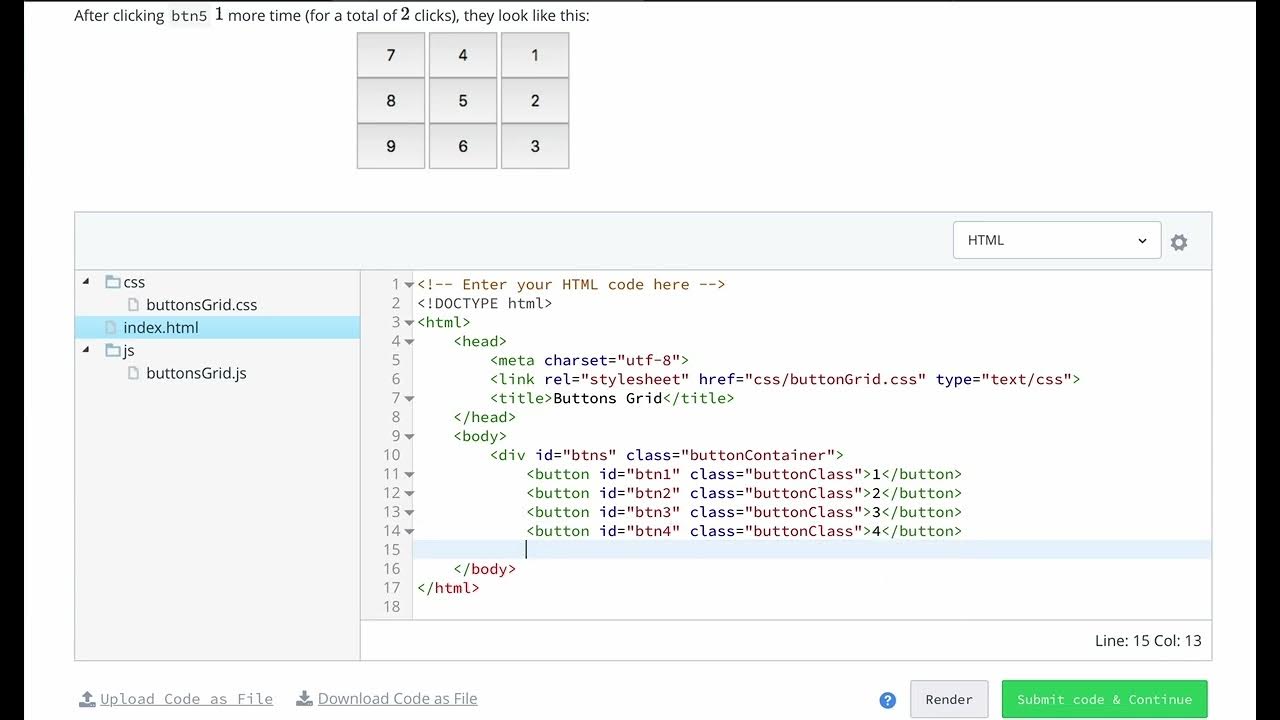Fold the btn2 button at line 12
This screenshot has height=720, width=1280.
pos(409,494)
